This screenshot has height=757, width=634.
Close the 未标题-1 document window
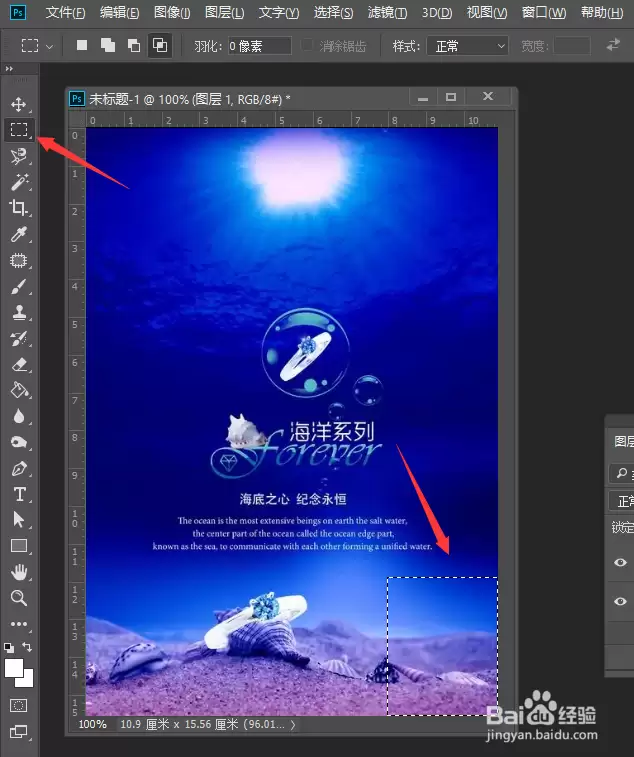(488, 97)
